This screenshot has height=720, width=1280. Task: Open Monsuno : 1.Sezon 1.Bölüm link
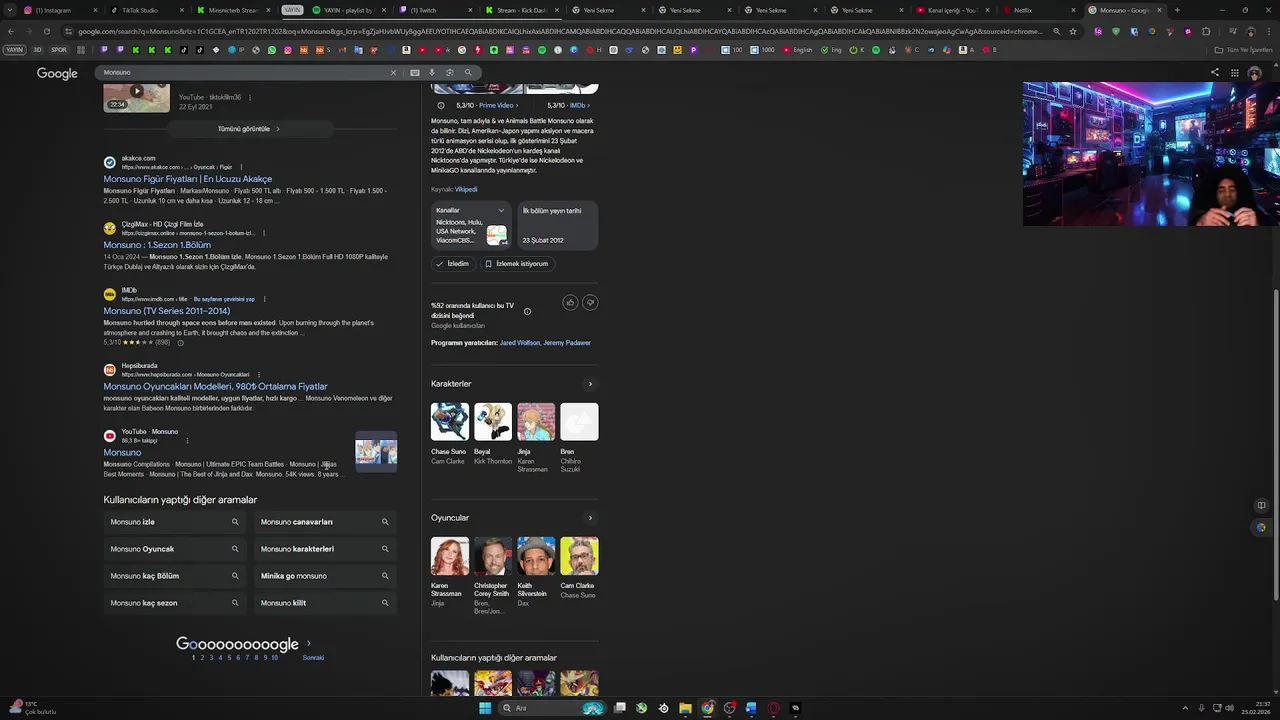pyautogui.click(x=157, y=245)
